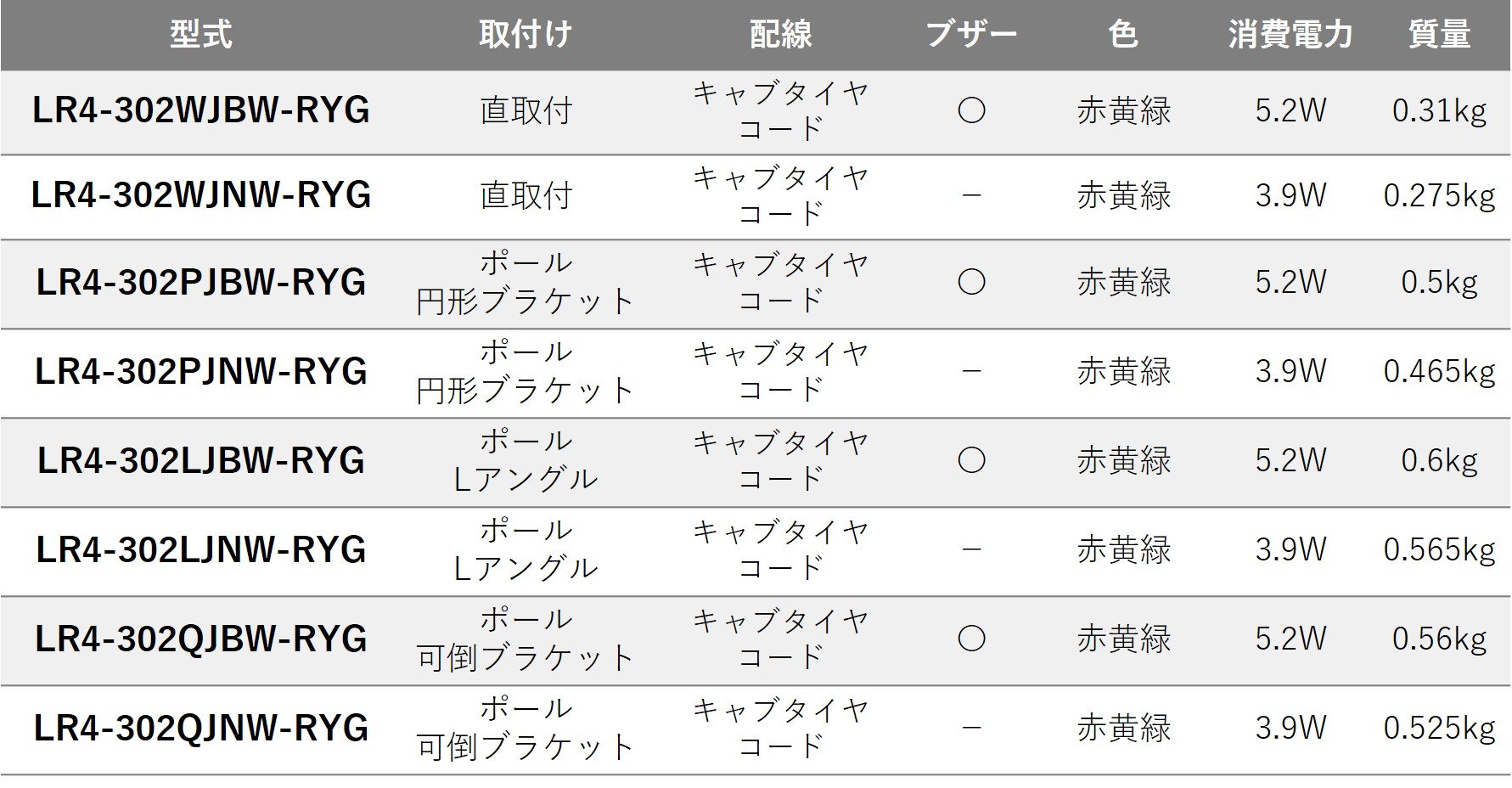Screen dimensions: 1512x788
Task: Click buzzer circle mark for LR4-302PJBW-RYG
Action: coord(971,282)
